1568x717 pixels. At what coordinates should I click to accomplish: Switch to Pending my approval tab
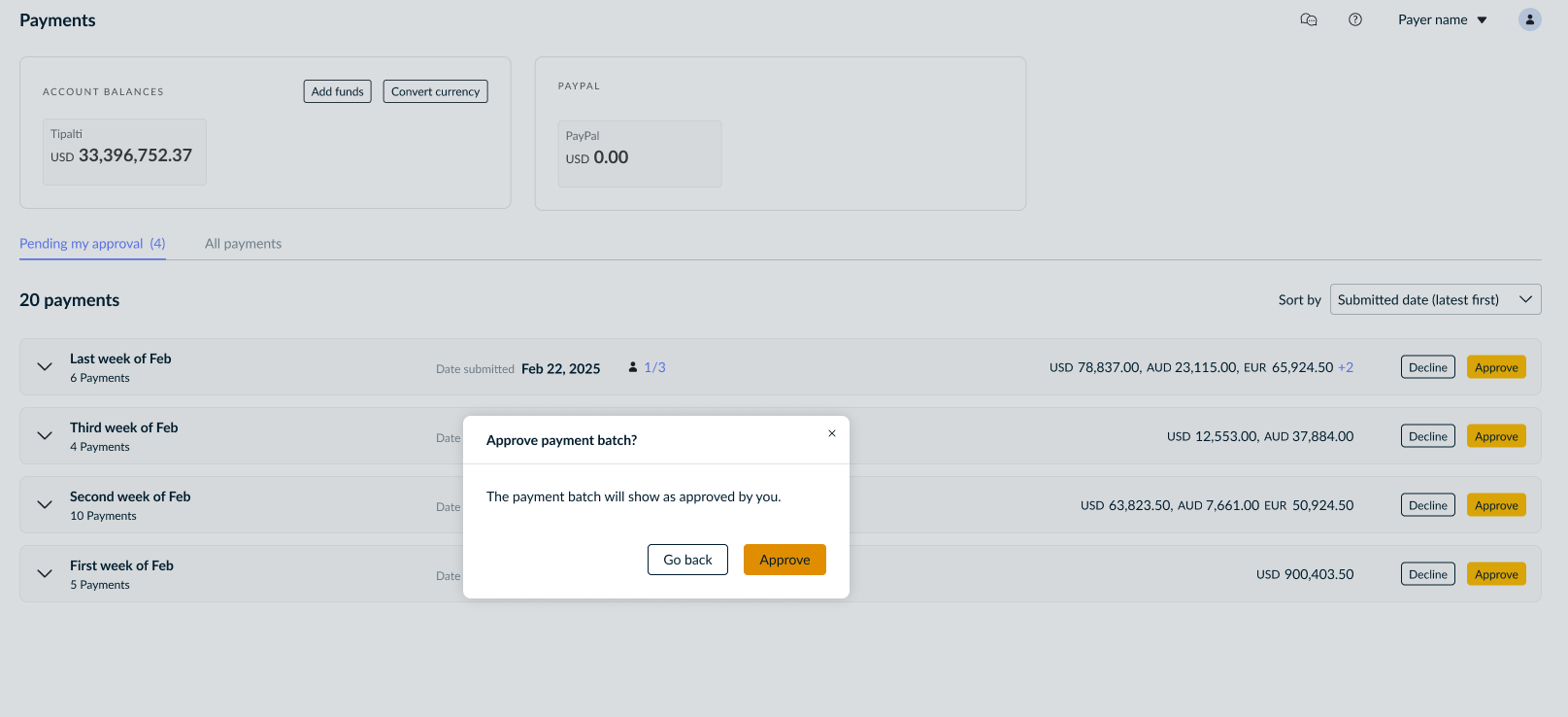(92, 244)
